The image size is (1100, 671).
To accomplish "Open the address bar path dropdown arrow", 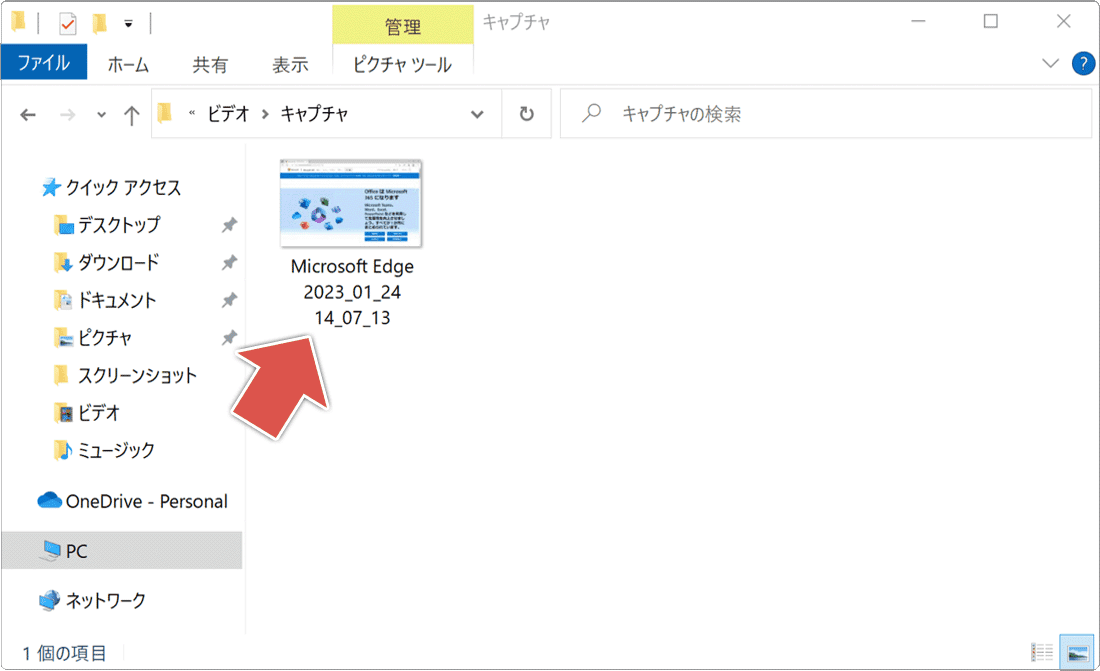I will (x=478, y=113).
